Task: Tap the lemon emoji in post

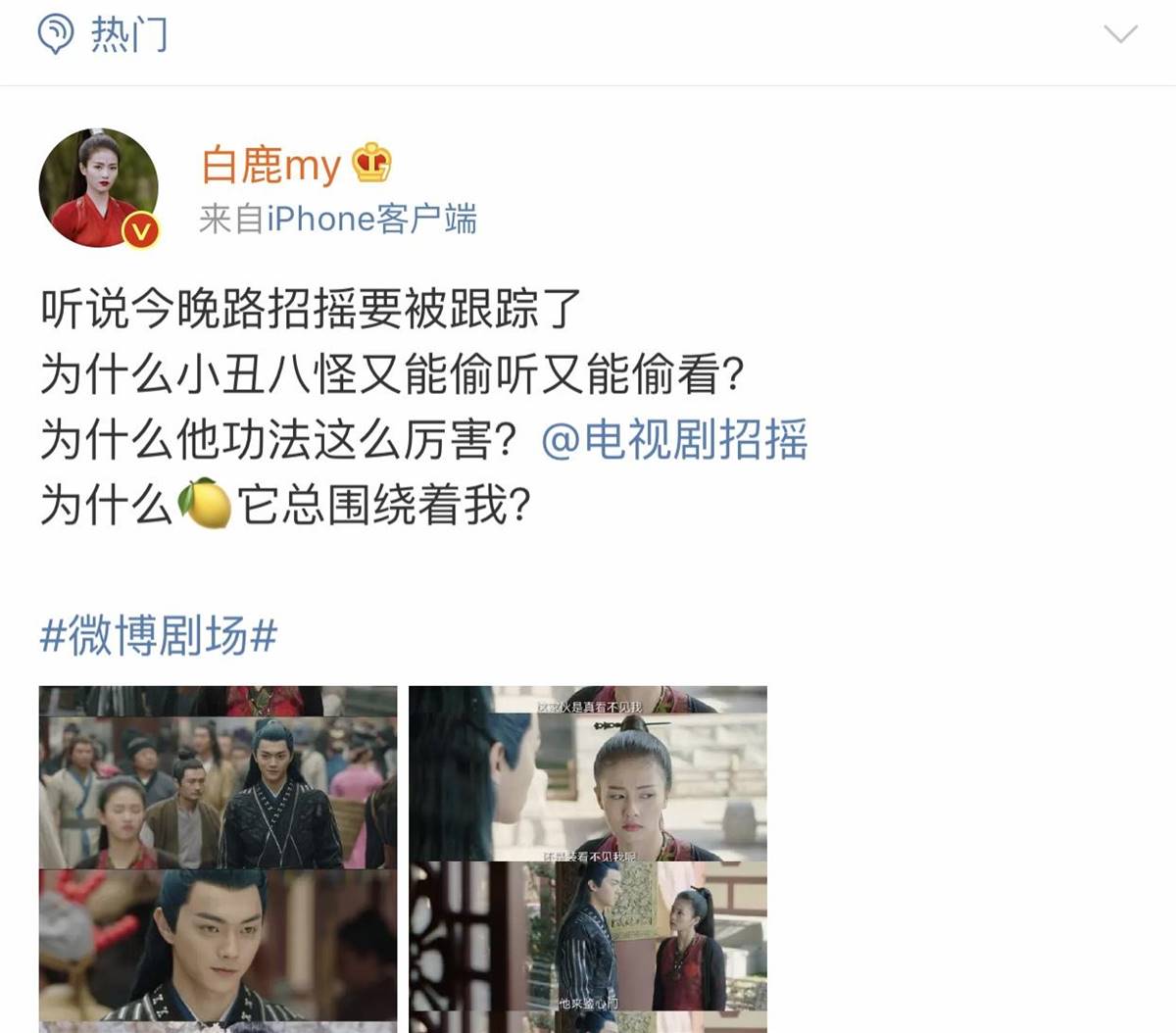Action: pos(204,505)
